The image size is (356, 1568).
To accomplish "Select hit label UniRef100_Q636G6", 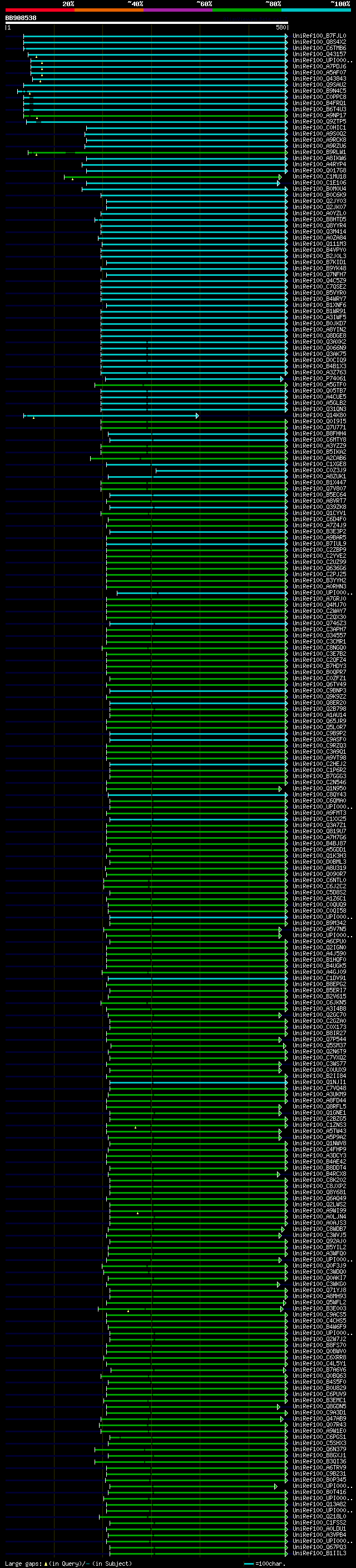I will point(319,568).
